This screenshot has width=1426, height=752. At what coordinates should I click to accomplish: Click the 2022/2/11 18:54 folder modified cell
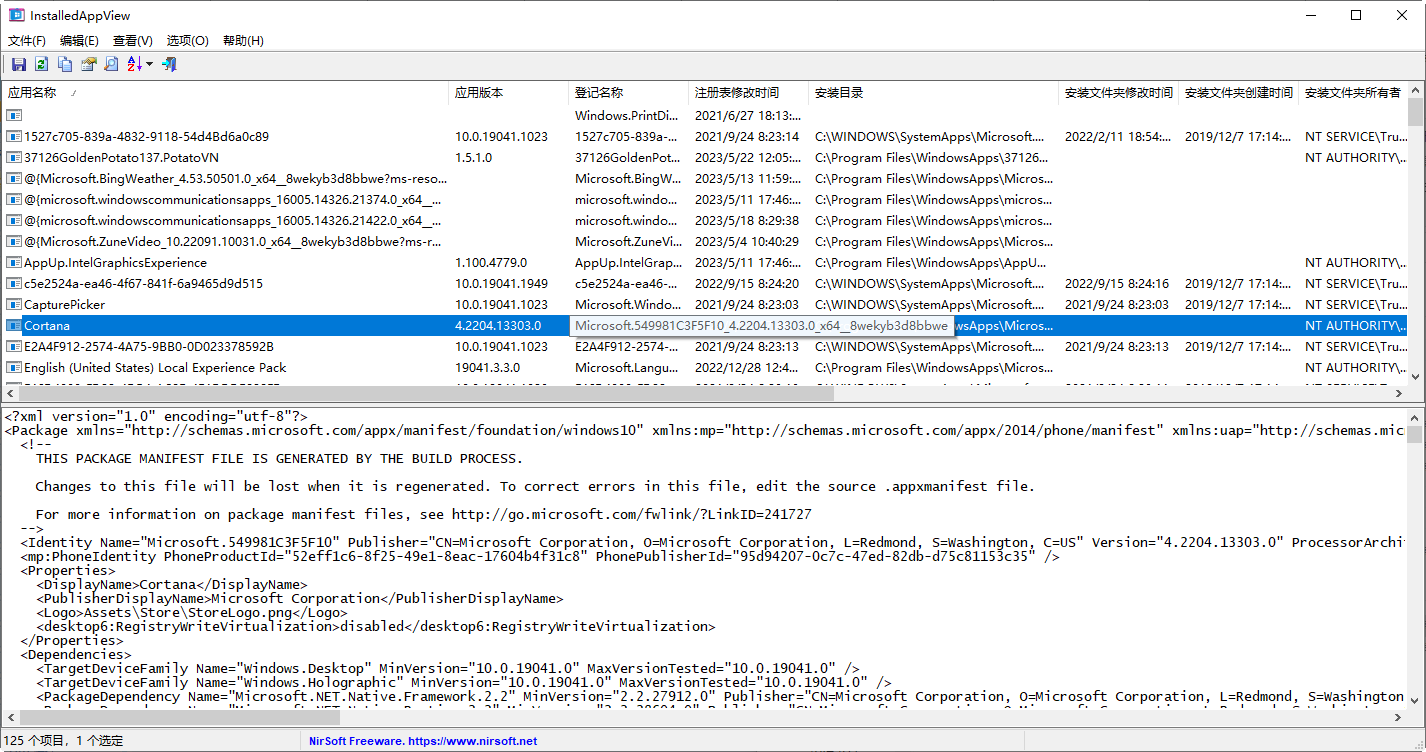click(1117, 137)
